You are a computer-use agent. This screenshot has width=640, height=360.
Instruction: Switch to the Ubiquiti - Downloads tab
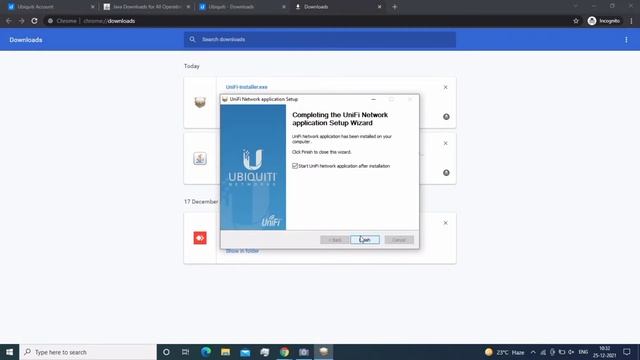(x=242, y=7)
